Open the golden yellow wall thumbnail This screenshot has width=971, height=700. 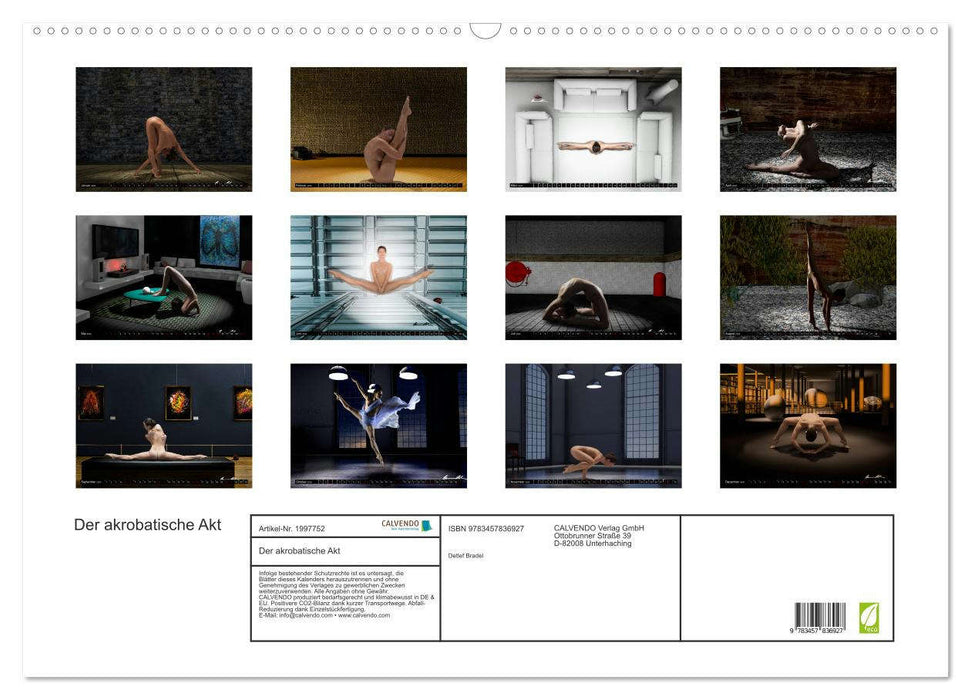(x=378, y=129)
